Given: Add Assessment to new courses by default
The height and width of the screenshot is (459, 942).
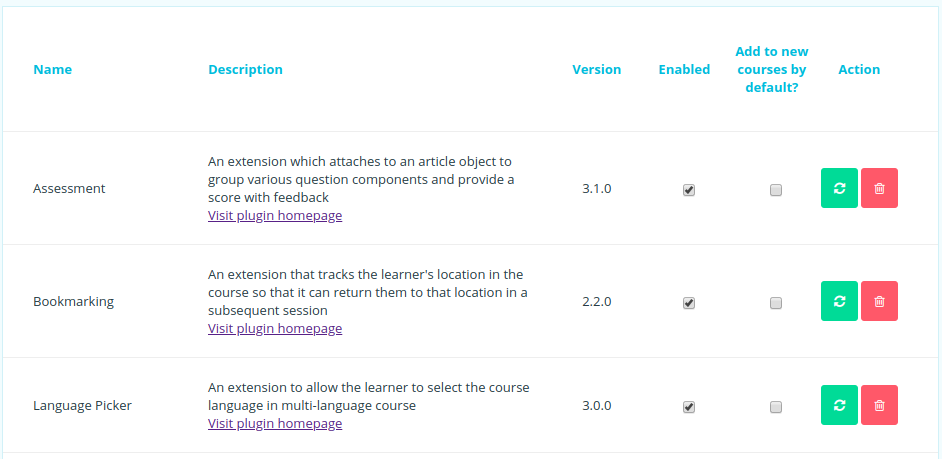Looking at the screenshot, I should pyautogui.click(x=776, y=190).
